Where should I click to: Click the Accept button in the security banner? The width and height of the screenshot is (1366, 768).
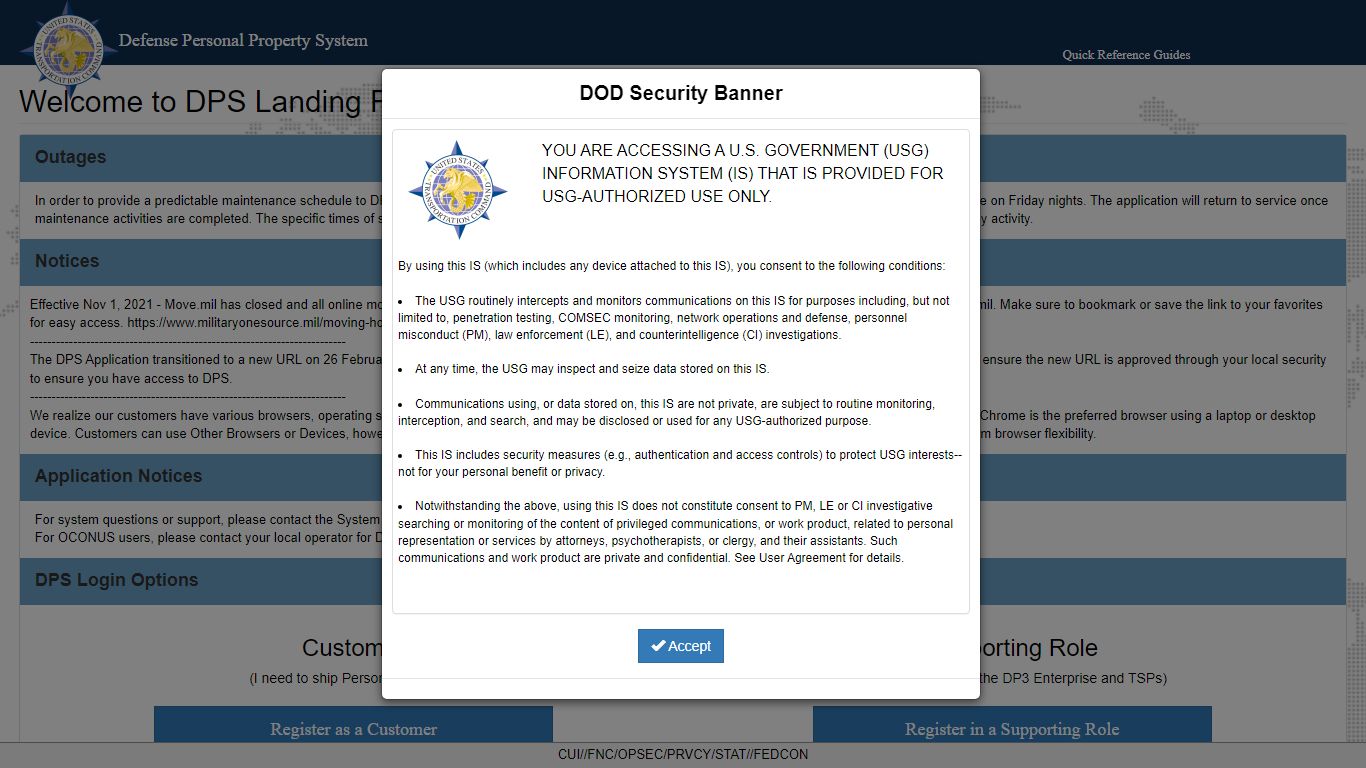pyautogui.click(x=680, y=646)
